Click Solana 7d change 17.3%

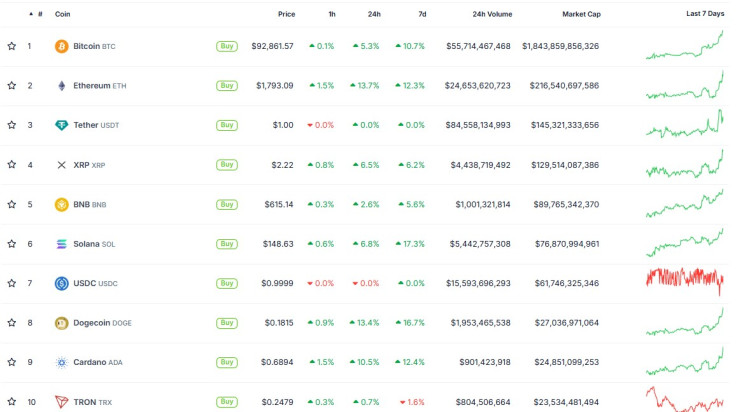410,244
